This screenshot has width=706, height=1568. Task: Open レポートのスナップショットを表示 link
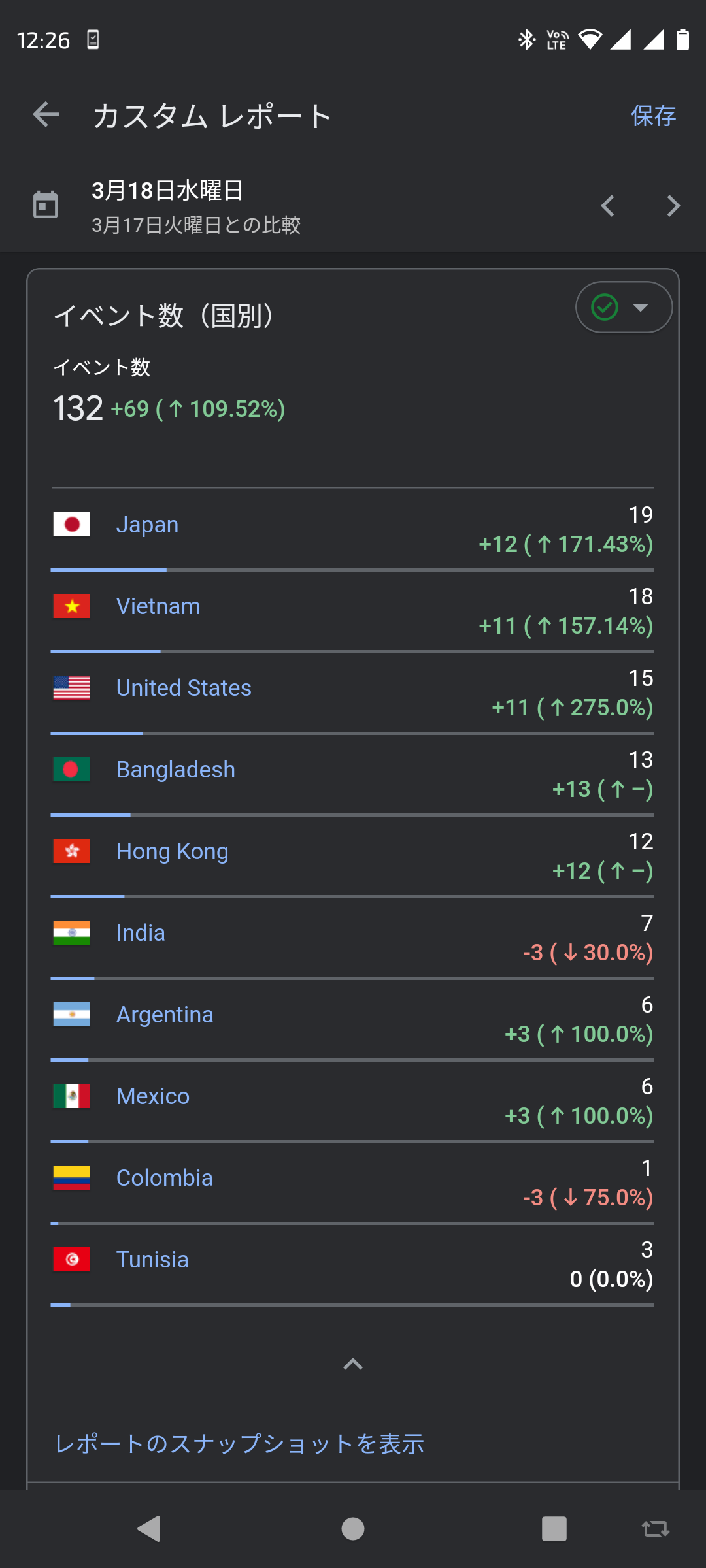pyautogui.click(x=239, y=1444)
